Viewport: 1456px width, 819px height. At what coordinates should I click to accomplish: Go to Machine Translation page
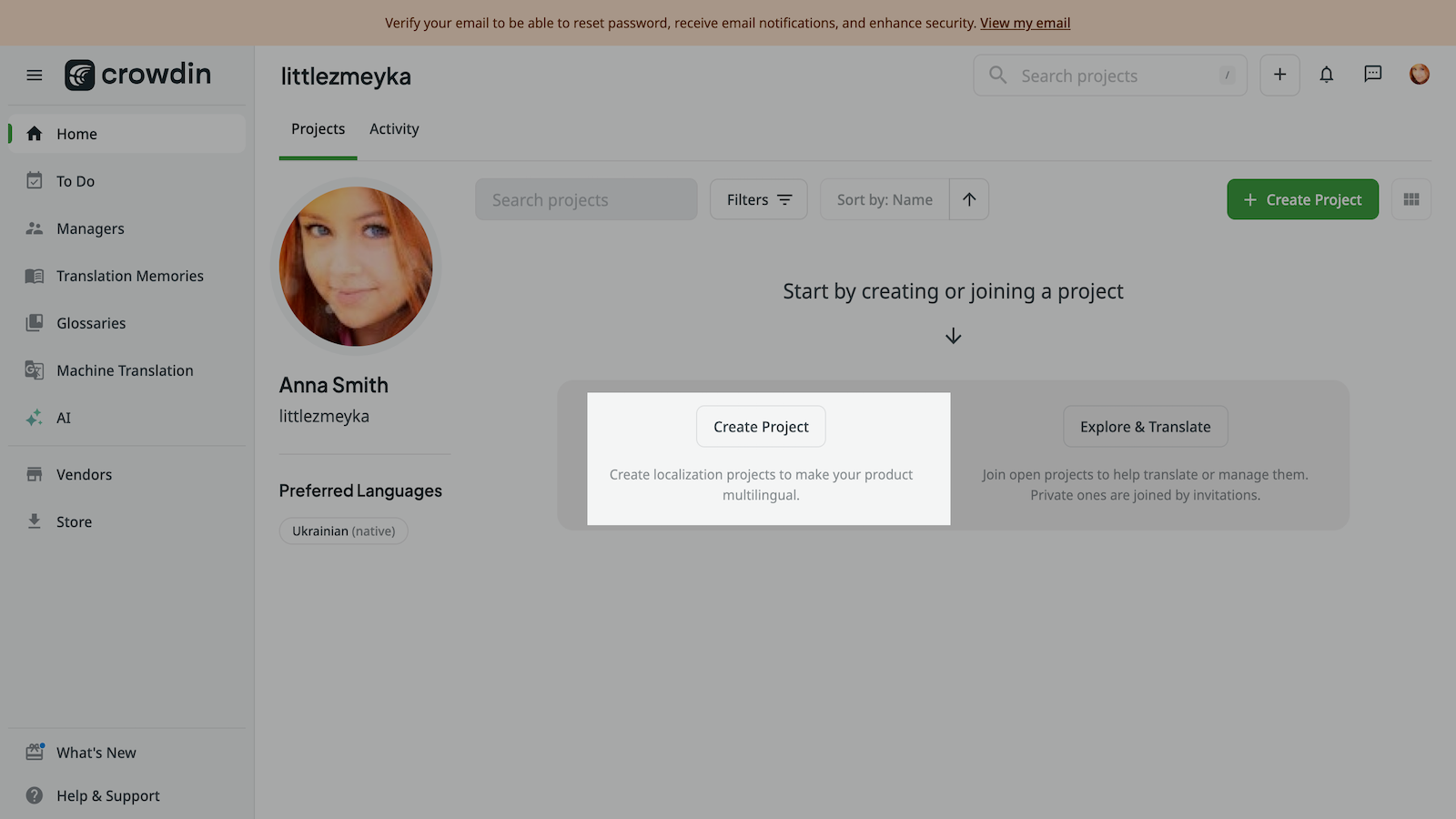125,370
